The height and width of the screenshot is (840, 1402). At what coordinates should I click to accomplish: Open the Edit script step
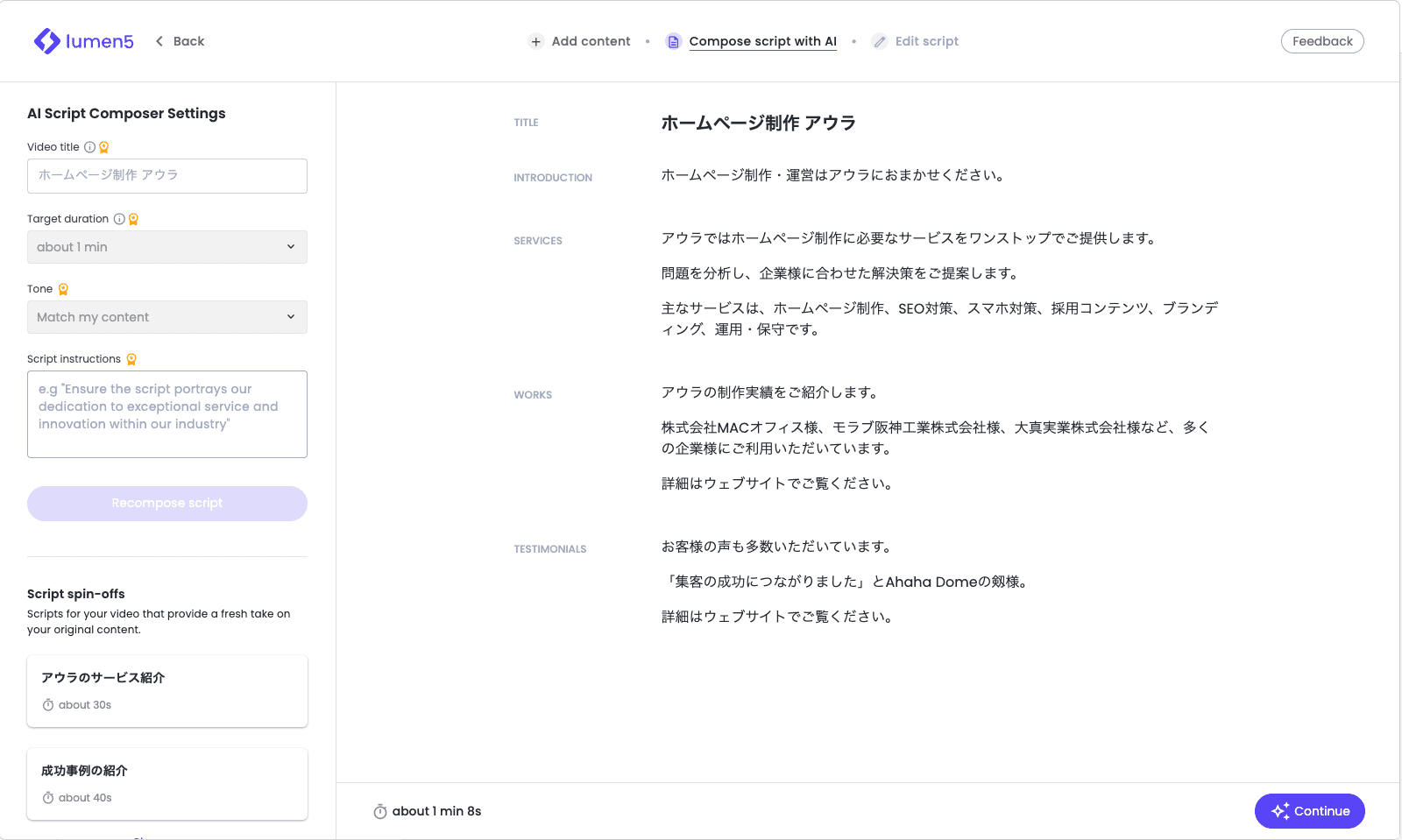pos(916,41)
